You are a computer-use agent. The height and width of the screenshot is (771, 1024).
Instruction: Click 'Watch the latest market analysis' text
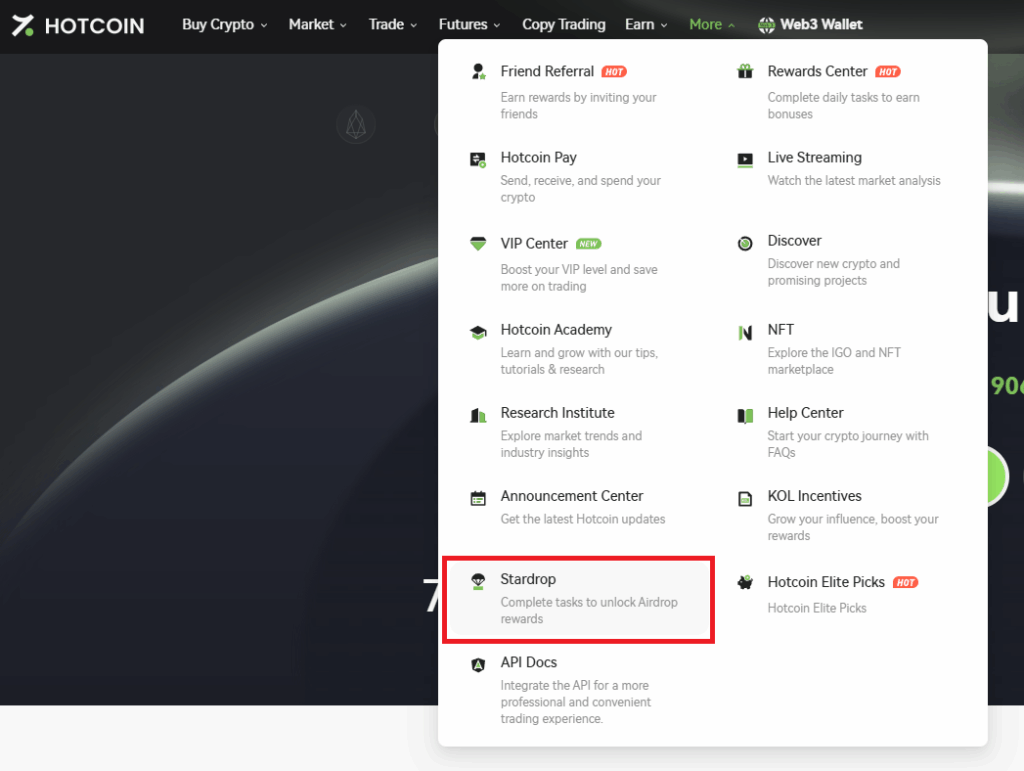coord(854,181)
